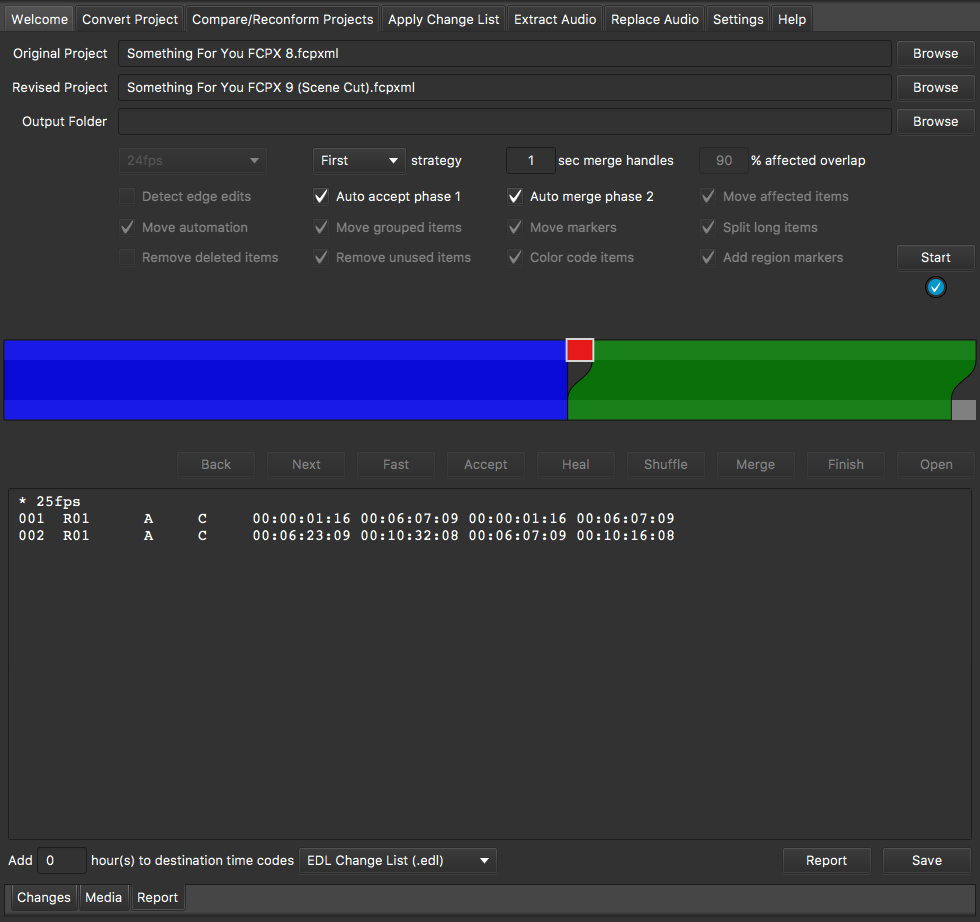980x922 pixels.
Task: Toggle Move affected items checkbox
Action: pyautogui.click(x=708, y=196)
